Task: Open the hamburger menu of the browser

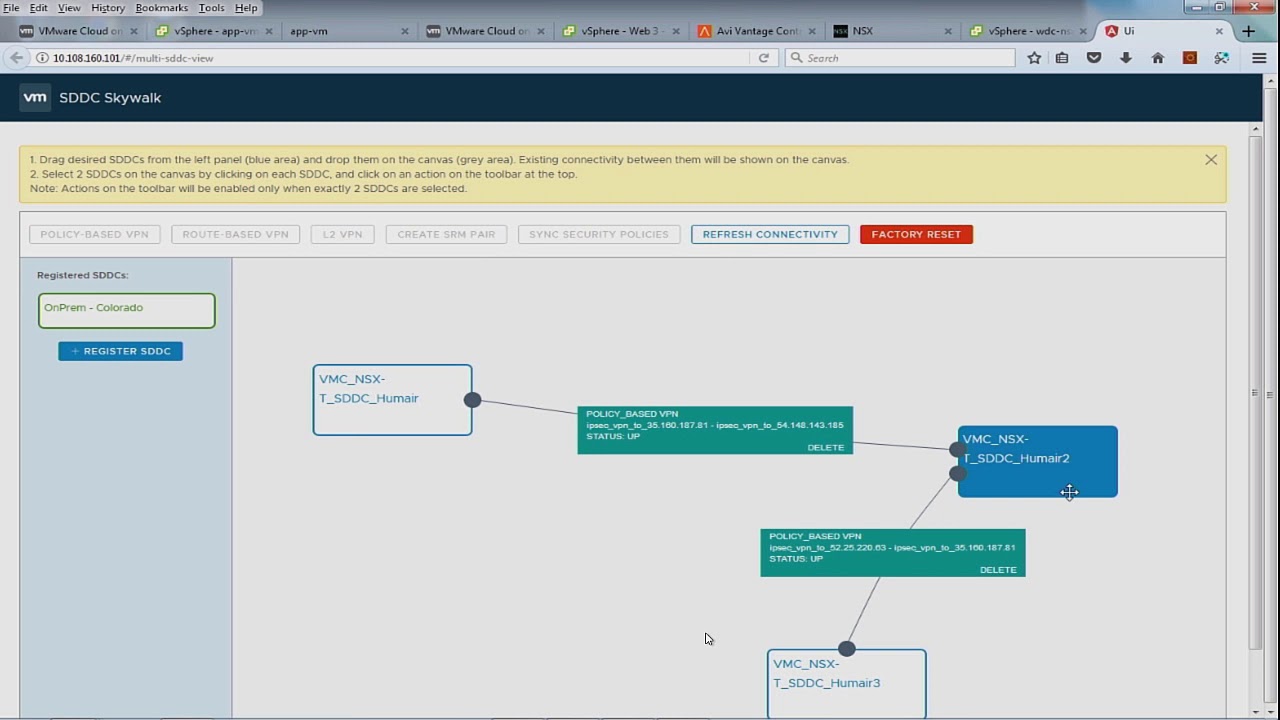Action: [x=1259, y=58]
